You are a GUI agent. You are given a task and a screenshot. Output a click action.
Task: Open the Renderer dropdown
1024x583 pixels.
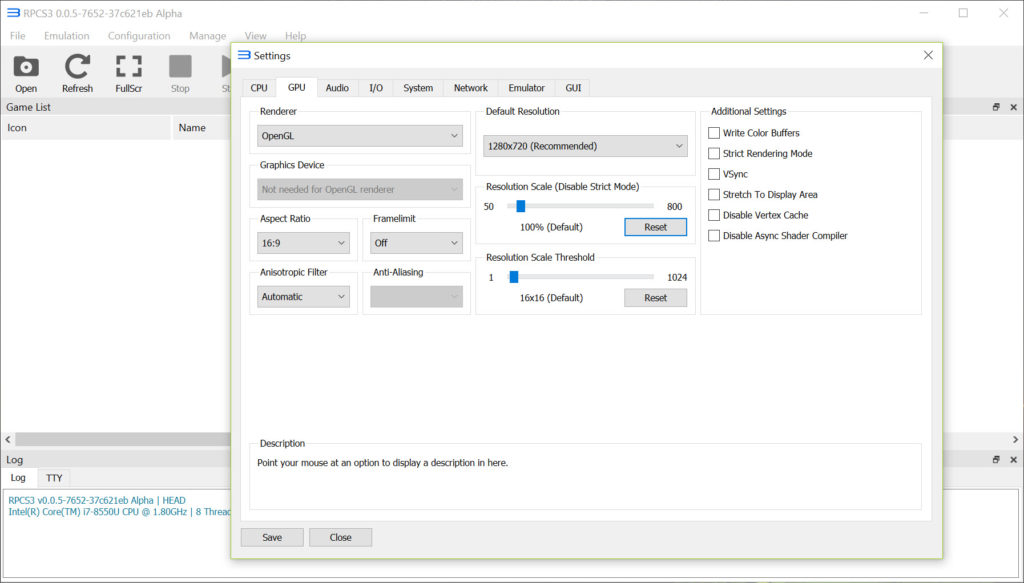[360, 136]
